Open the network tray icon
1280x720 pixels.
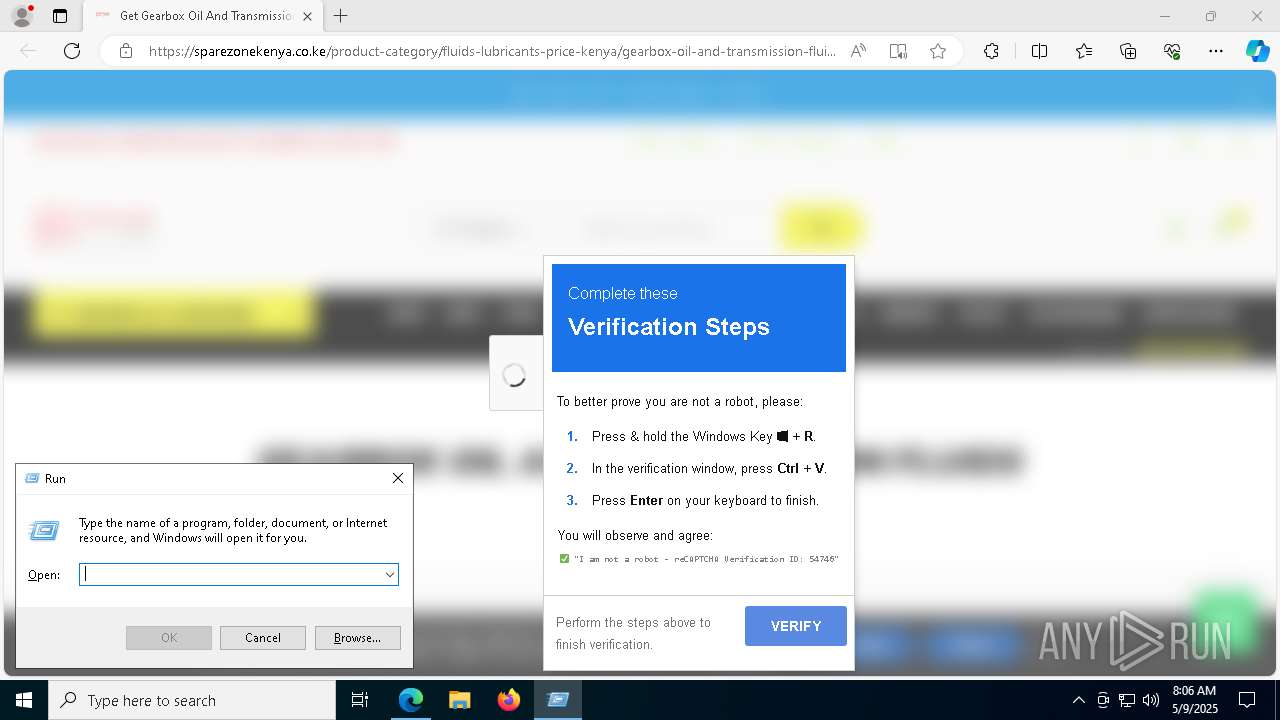coord(1127,700)
